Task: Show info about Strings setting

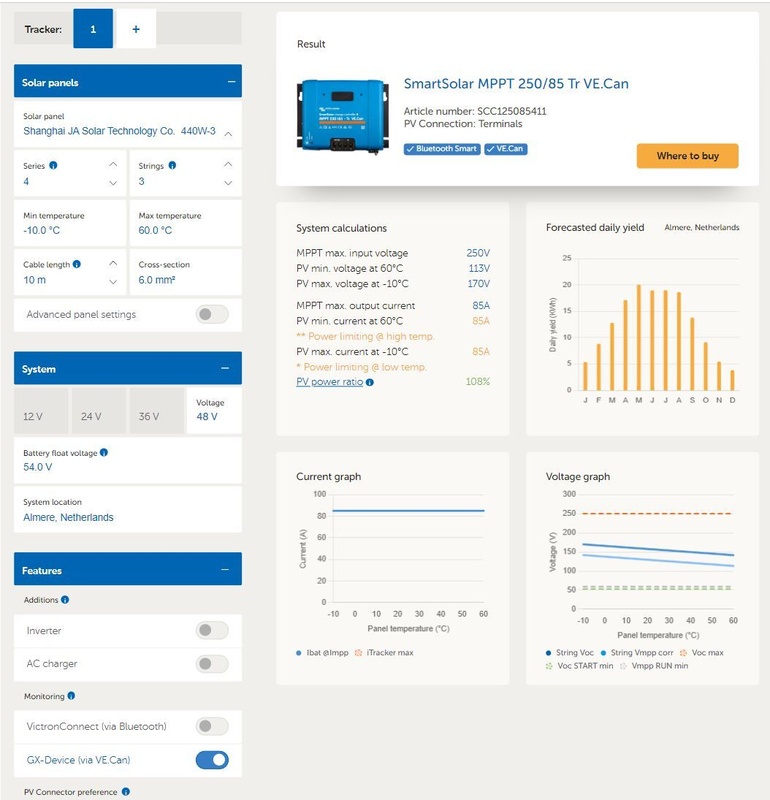Action: pyautogui.click(x=172, y=165)
